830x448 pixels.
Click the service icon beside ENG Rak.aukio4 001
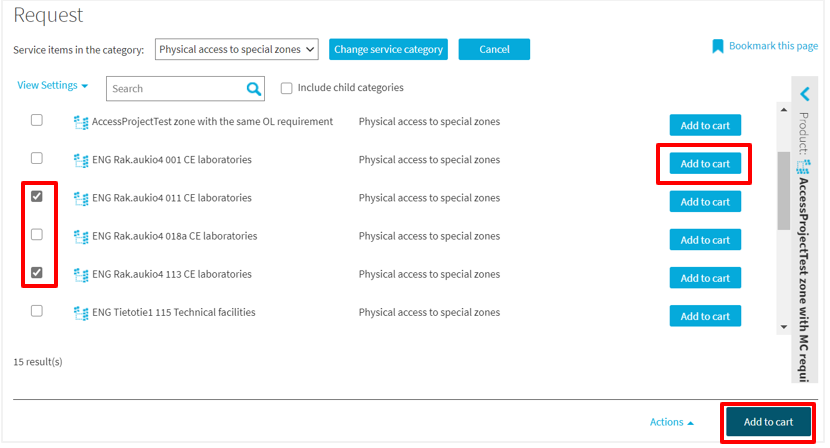pyautogui.click(x=81, y=160)
